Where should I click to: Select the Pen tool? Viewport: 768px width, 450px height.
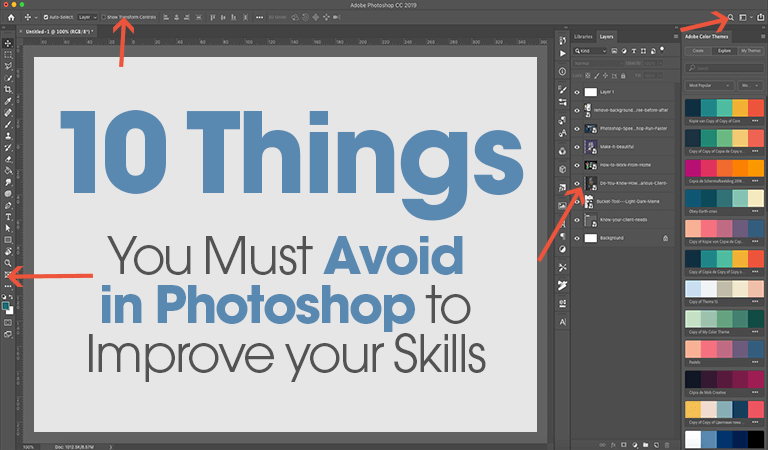click(x=8, y=206)
